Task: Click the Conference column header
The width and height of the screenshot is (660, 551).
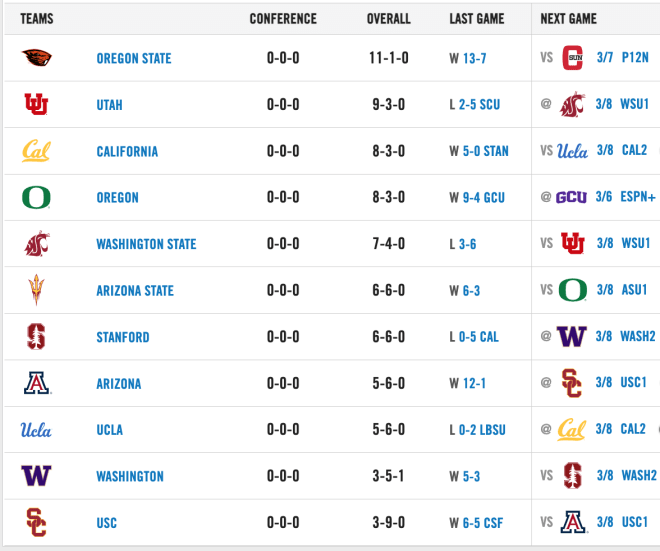Action: point(283,19)
